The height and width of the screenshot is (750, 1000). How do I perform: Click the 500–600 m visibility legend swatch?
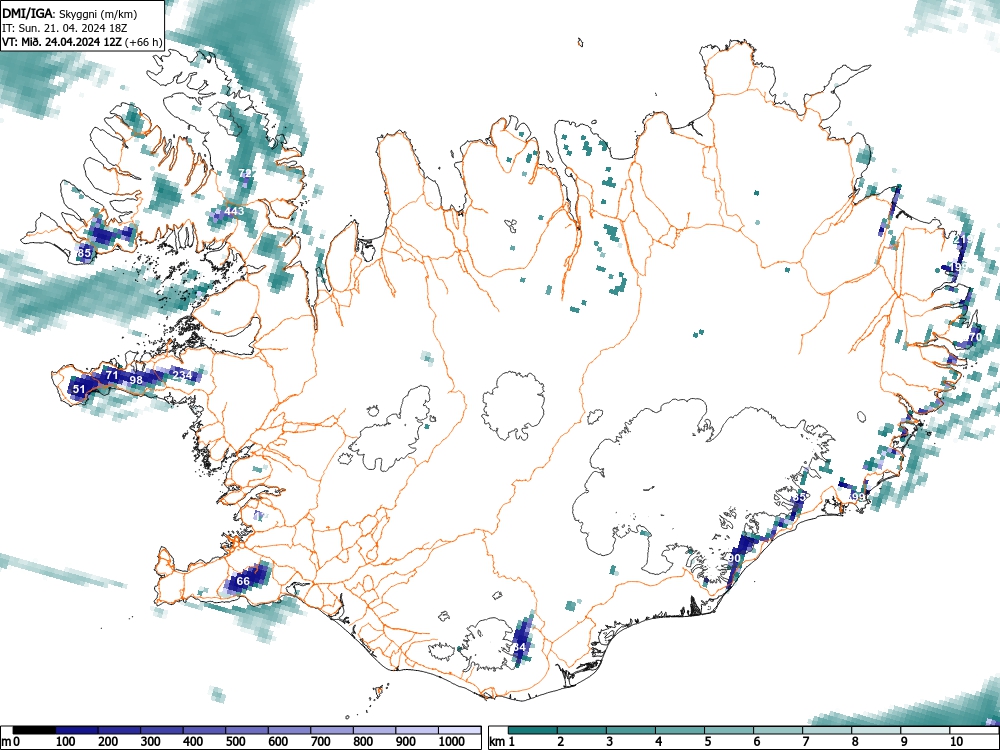(247, 730)
